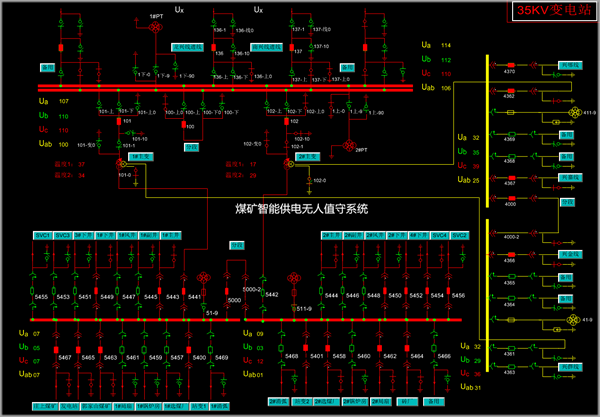Click 分段 button beside breaker 4000

pos(567,202)
